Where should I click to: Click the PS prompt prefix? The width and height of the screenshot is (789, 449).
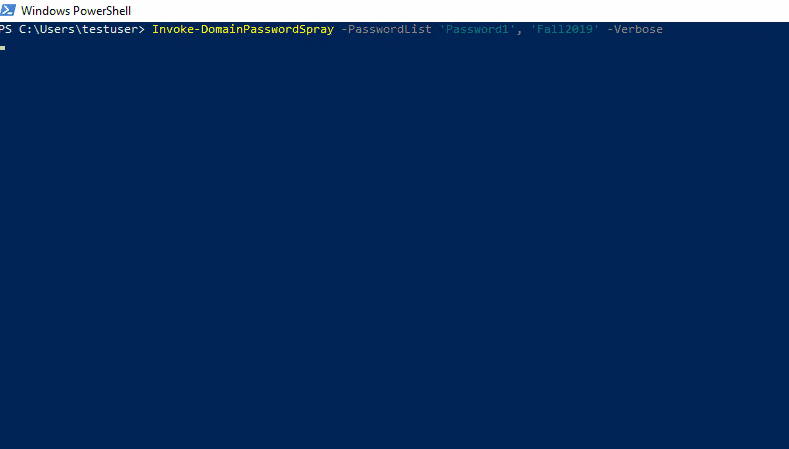pyautogui.click(x=6, y=29)
